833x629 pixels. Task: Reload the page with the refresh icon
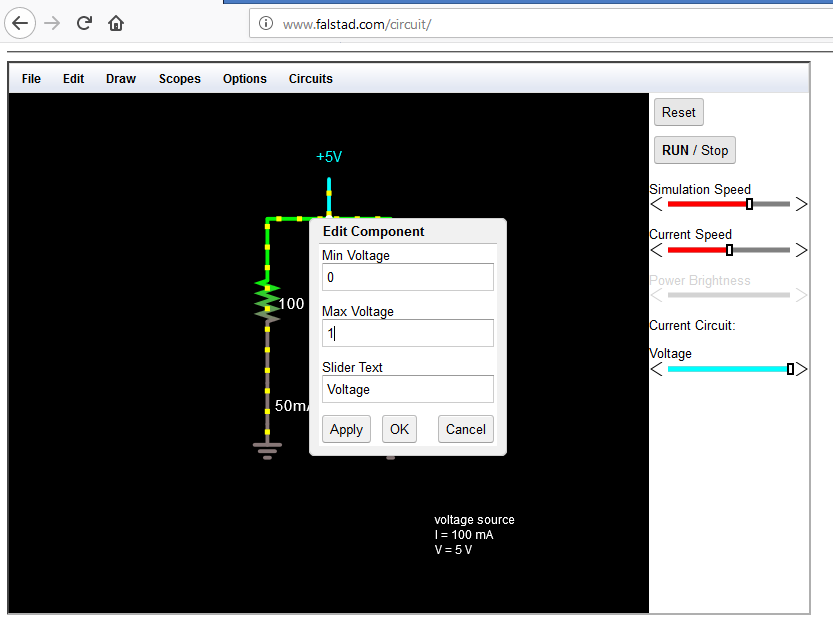84,23
